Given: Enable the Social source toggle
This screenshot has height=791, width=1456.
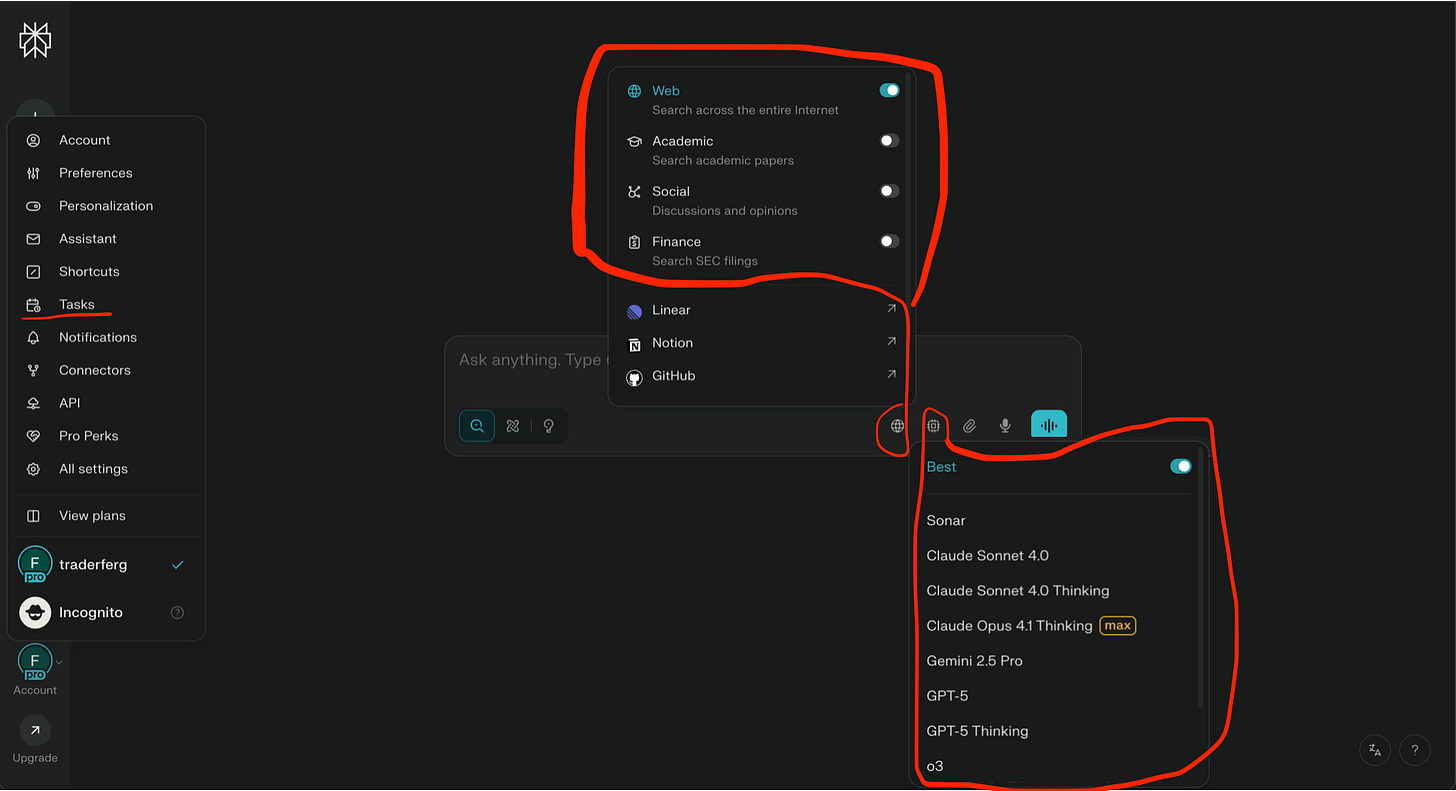Looking at the screenshot, I should tap(889, 191).
